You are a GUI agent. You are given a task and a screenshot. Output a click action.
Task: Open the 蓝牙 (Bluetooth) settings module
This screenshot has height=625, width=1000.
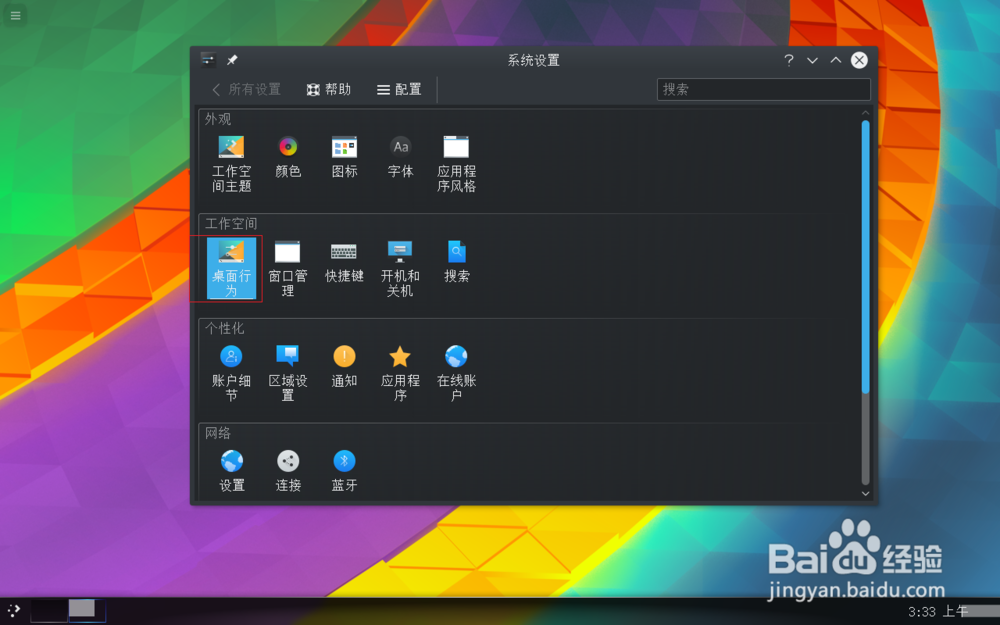(344, 470)
